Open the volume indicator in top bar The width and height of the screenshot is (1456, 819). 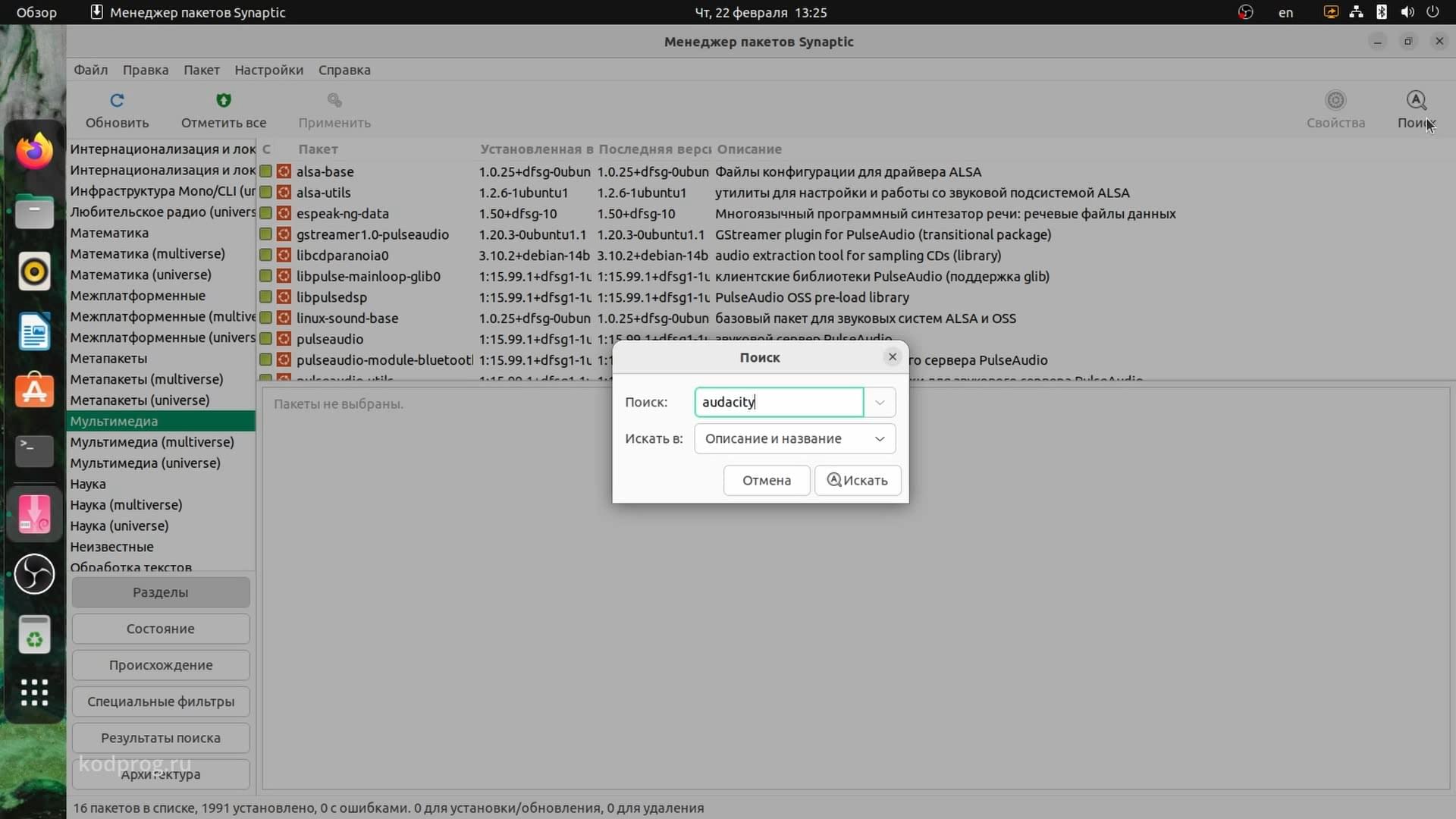[x=1407, y=12]
